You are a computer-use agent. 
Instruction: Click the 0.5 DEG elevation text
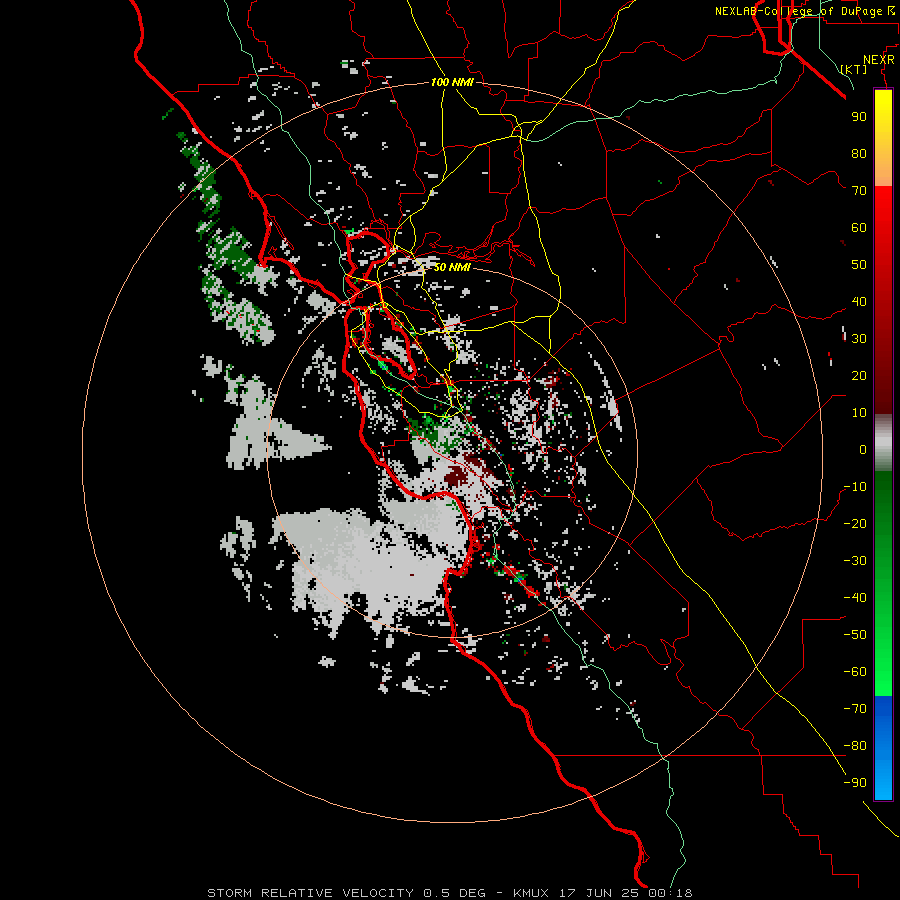[454, 893]
